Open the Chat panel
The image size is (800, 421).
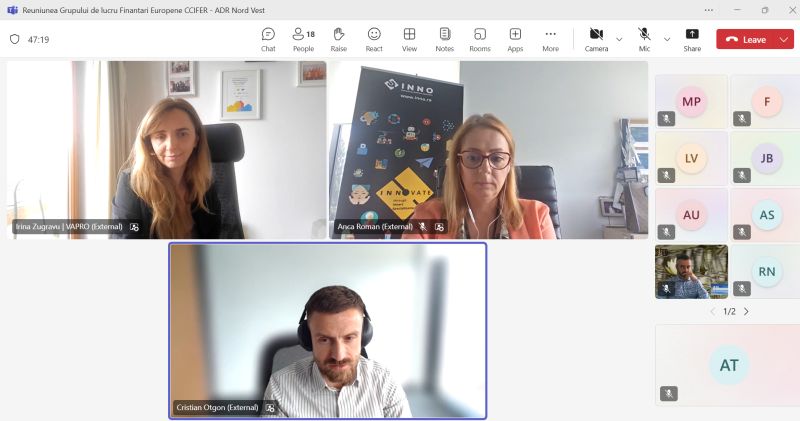tap(268, 39)
